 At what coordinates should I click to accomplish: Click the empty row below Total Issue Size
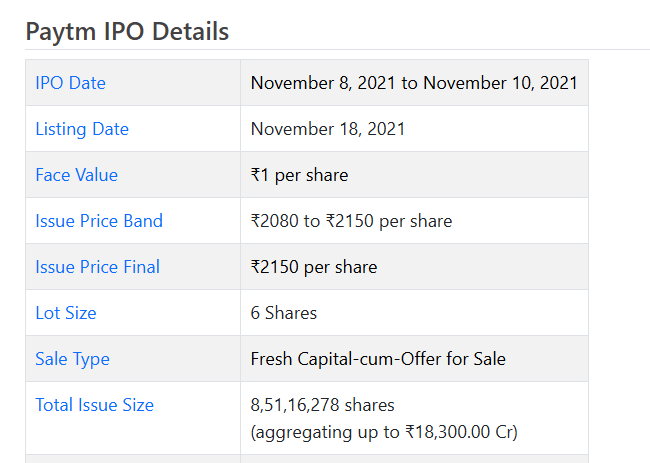click(x=307, y=459)
